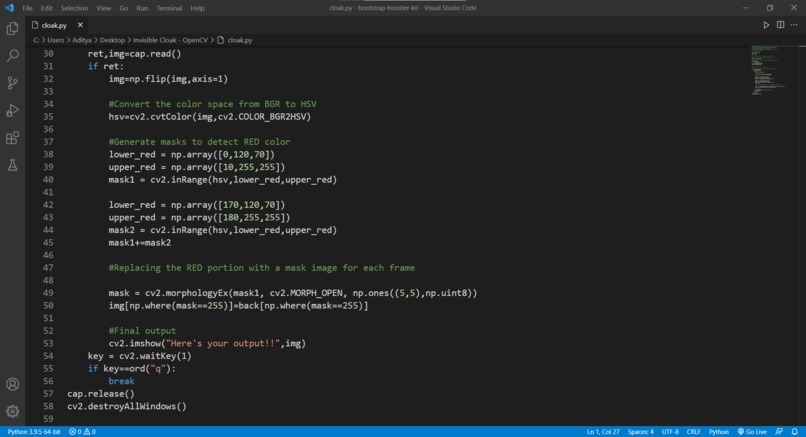This screenshot has height=437, width=806.
Task: Click Invisible Cloak - OpenCV breadcrumb
Action: 170,40
